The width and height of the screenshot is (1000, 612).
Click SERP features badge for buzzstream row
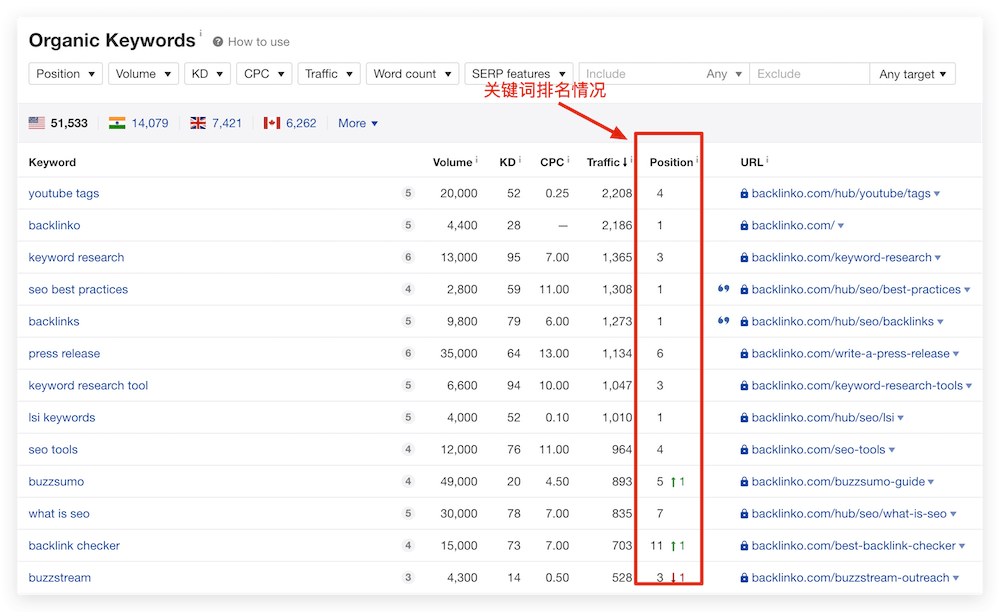pos(407,577)
